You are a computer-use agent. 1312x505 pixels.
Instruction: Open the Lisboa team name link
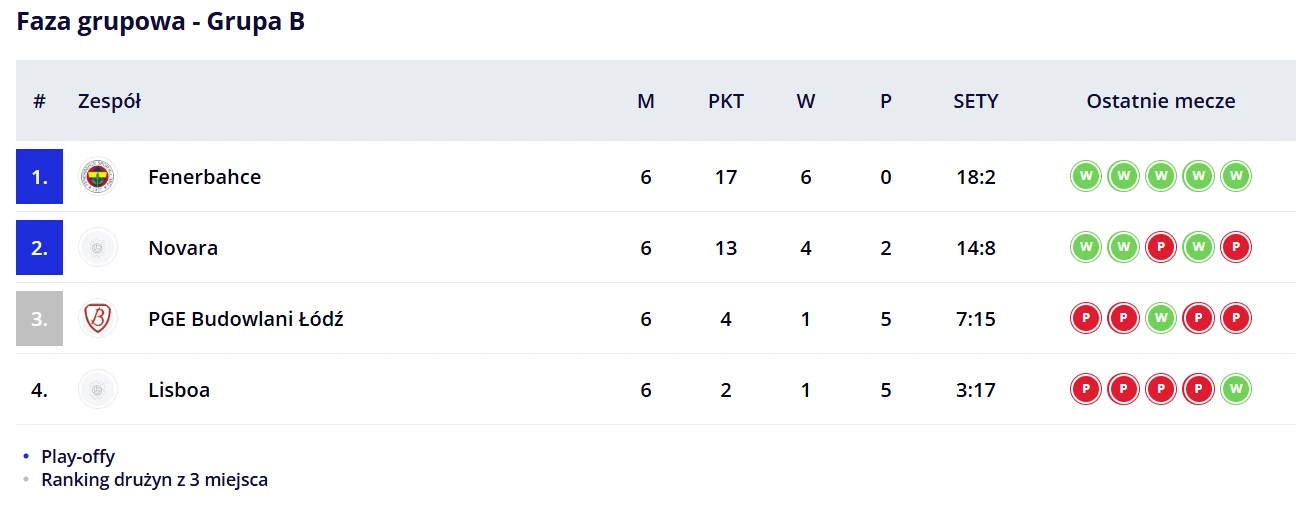click(x=179, y=390)
